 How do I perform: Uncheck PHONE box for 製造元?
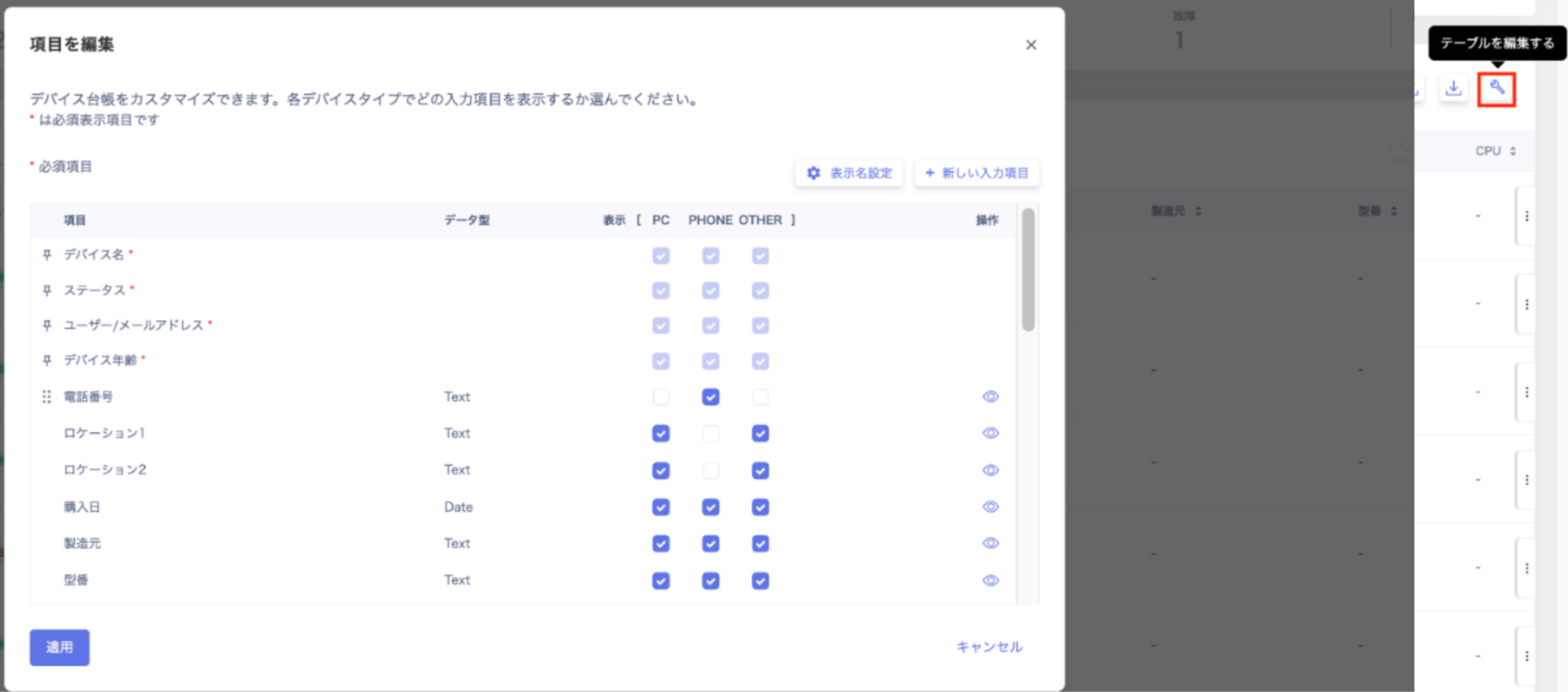click(711, 543)
